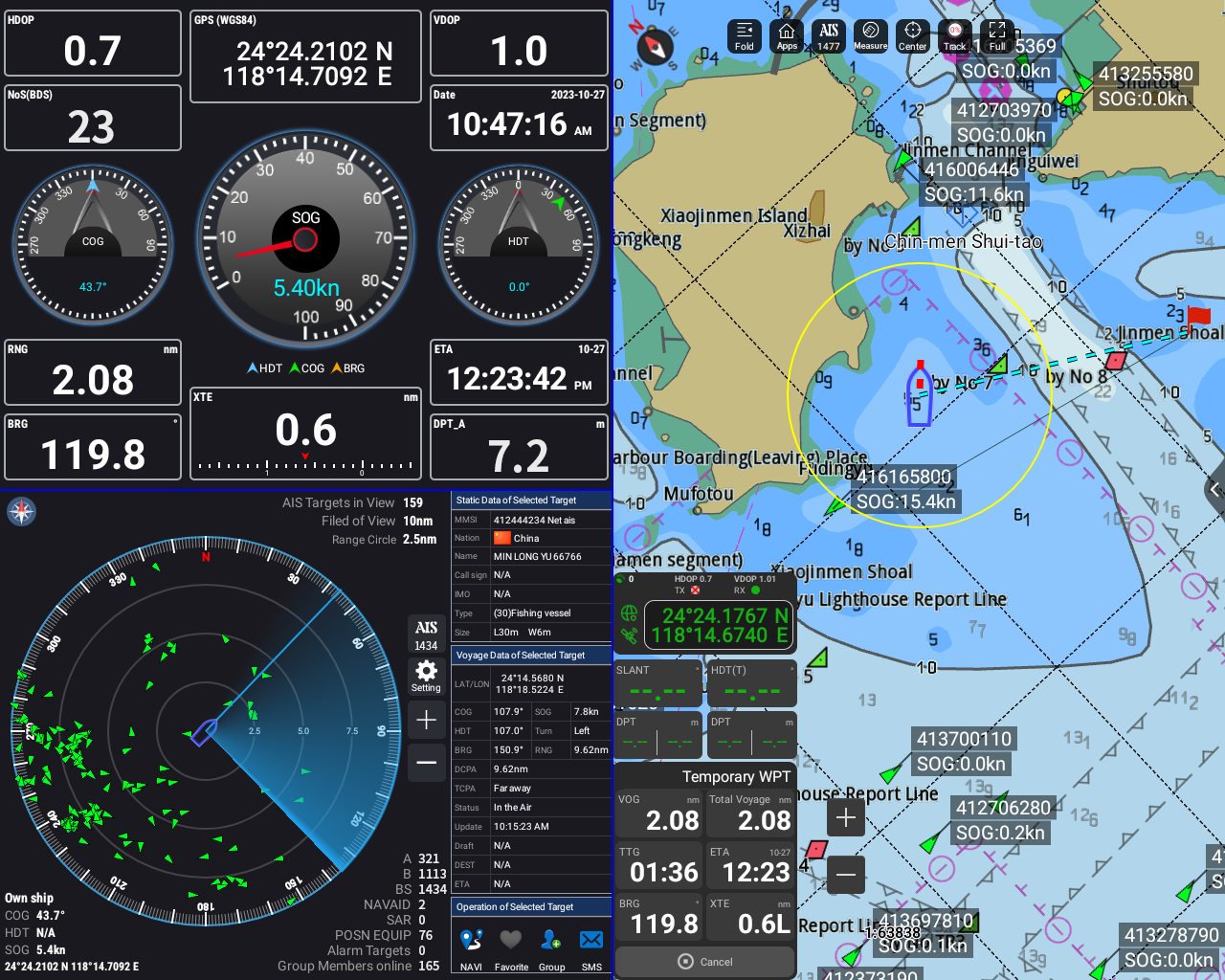Cancel the Temporary WPT navigation
Viewport: 1225px width, 980px height.
point(705,962)
